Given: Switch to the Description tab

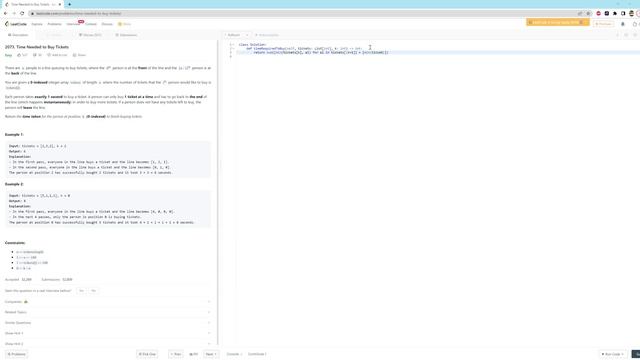Looking at the screenshot, I should point(18,35).
